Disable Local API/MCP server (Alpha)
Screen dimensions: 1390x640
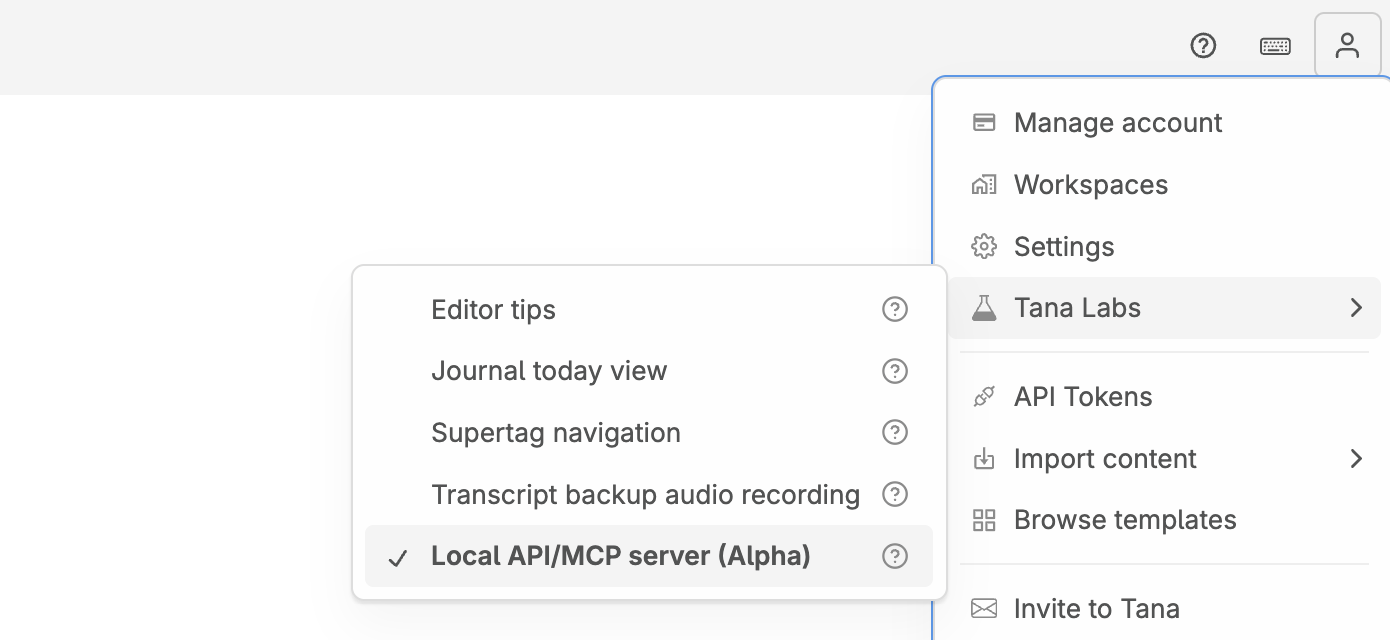point(620,556)
